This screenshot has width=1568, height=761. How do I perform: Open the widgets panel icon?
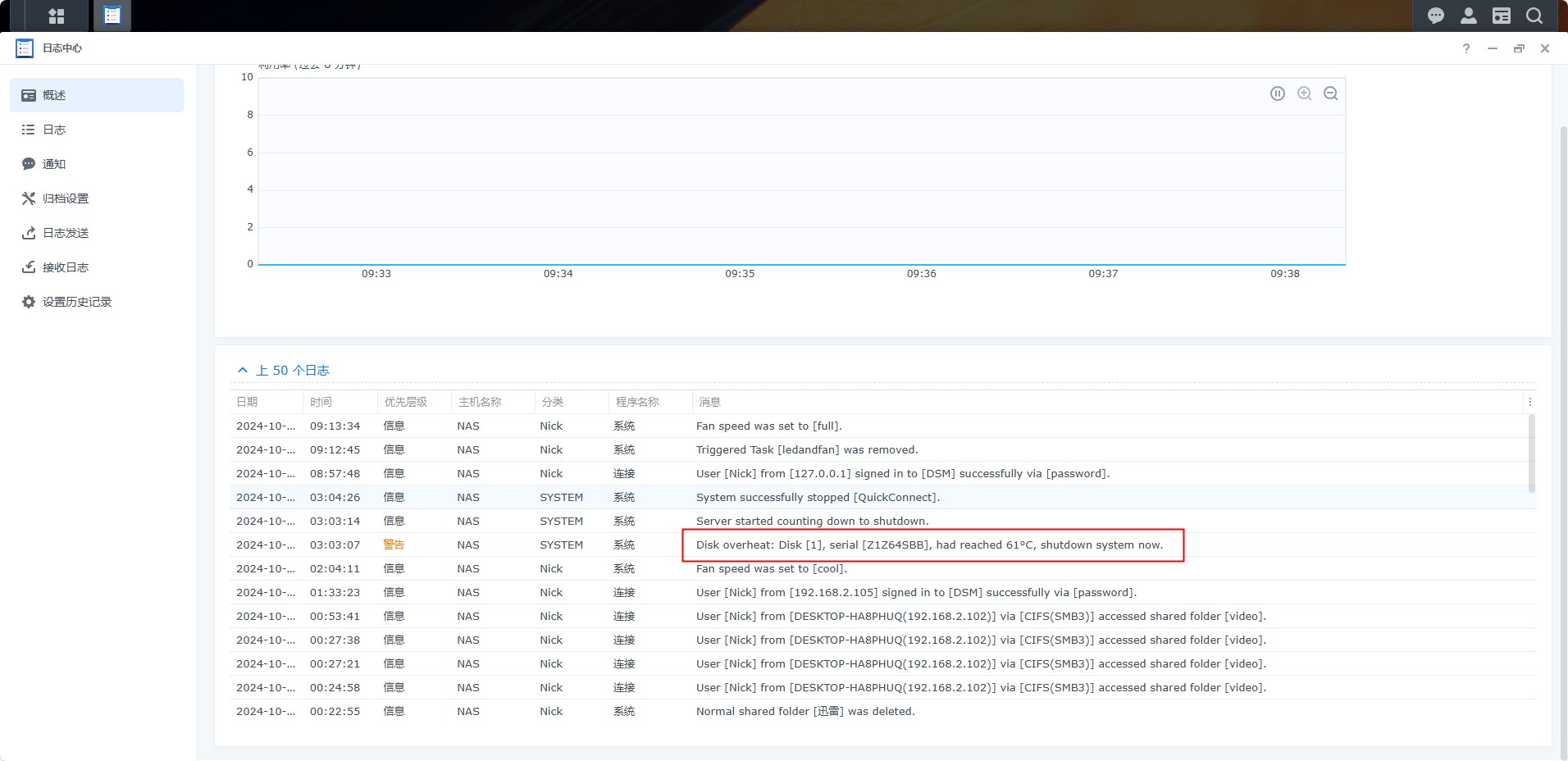1501,16
